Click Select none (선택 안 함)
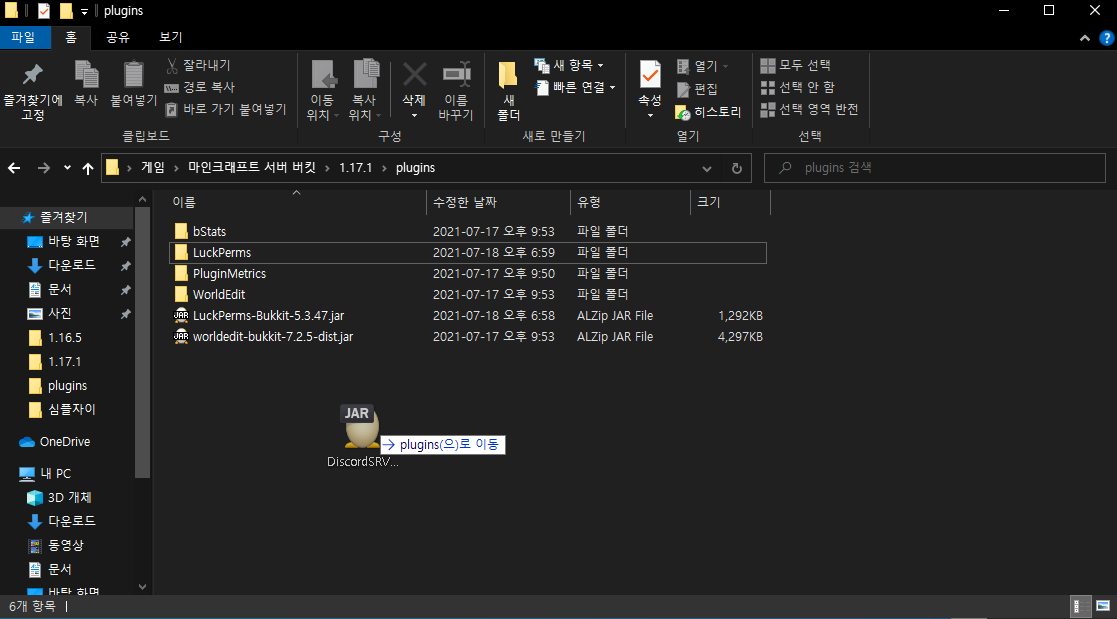Image resolution: width=1117 pixels, height=619 pixels. tap(798, 87)
